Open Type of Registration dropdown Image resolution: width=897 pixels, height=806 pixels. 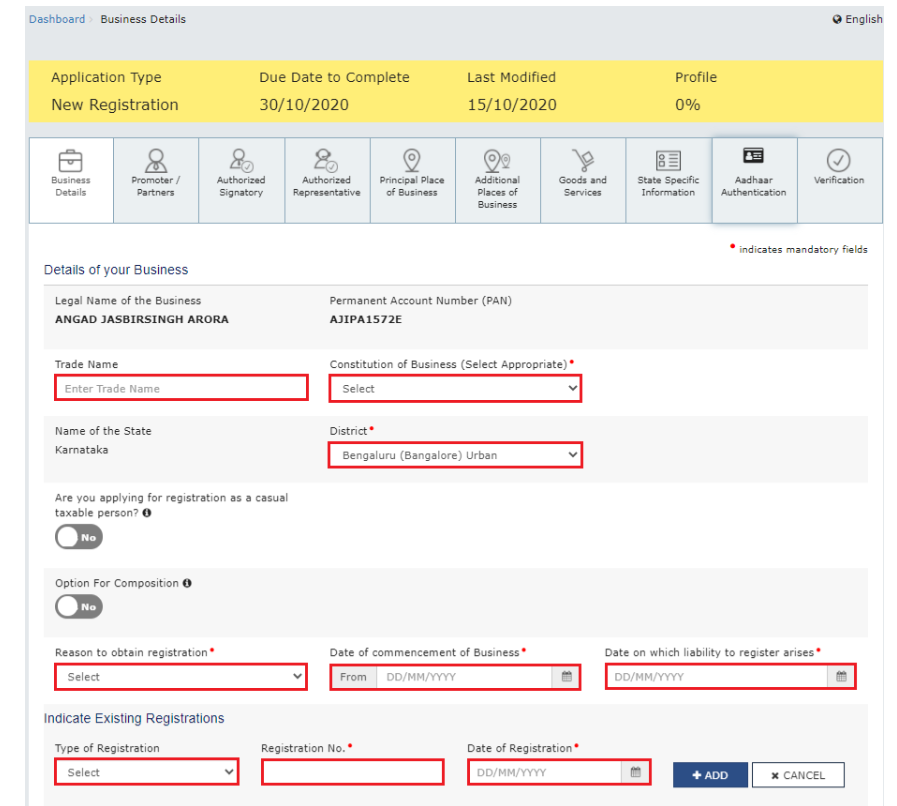[146, 772]
